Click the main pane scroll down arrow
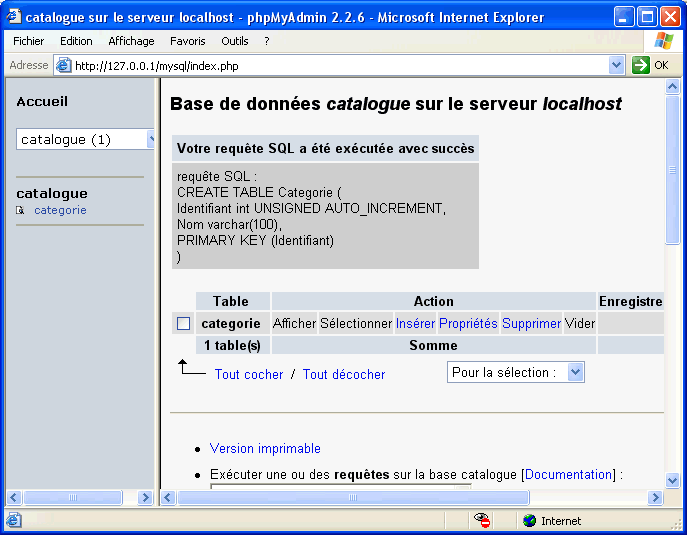The image size is (687, 535). [x=672, y=480]
